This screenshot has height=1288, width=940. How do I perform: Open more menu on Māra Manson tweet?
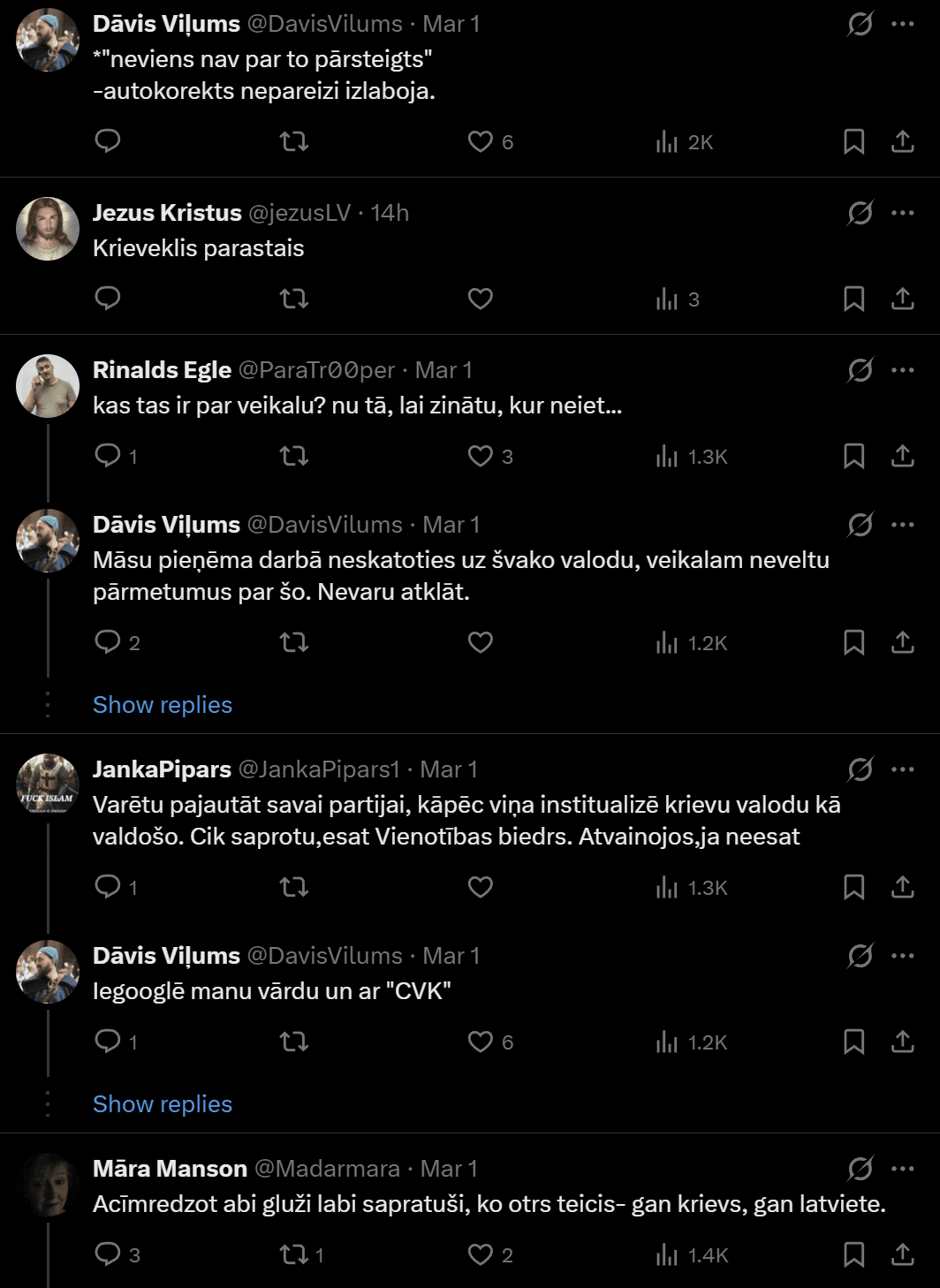click(x=902, y=1169)
